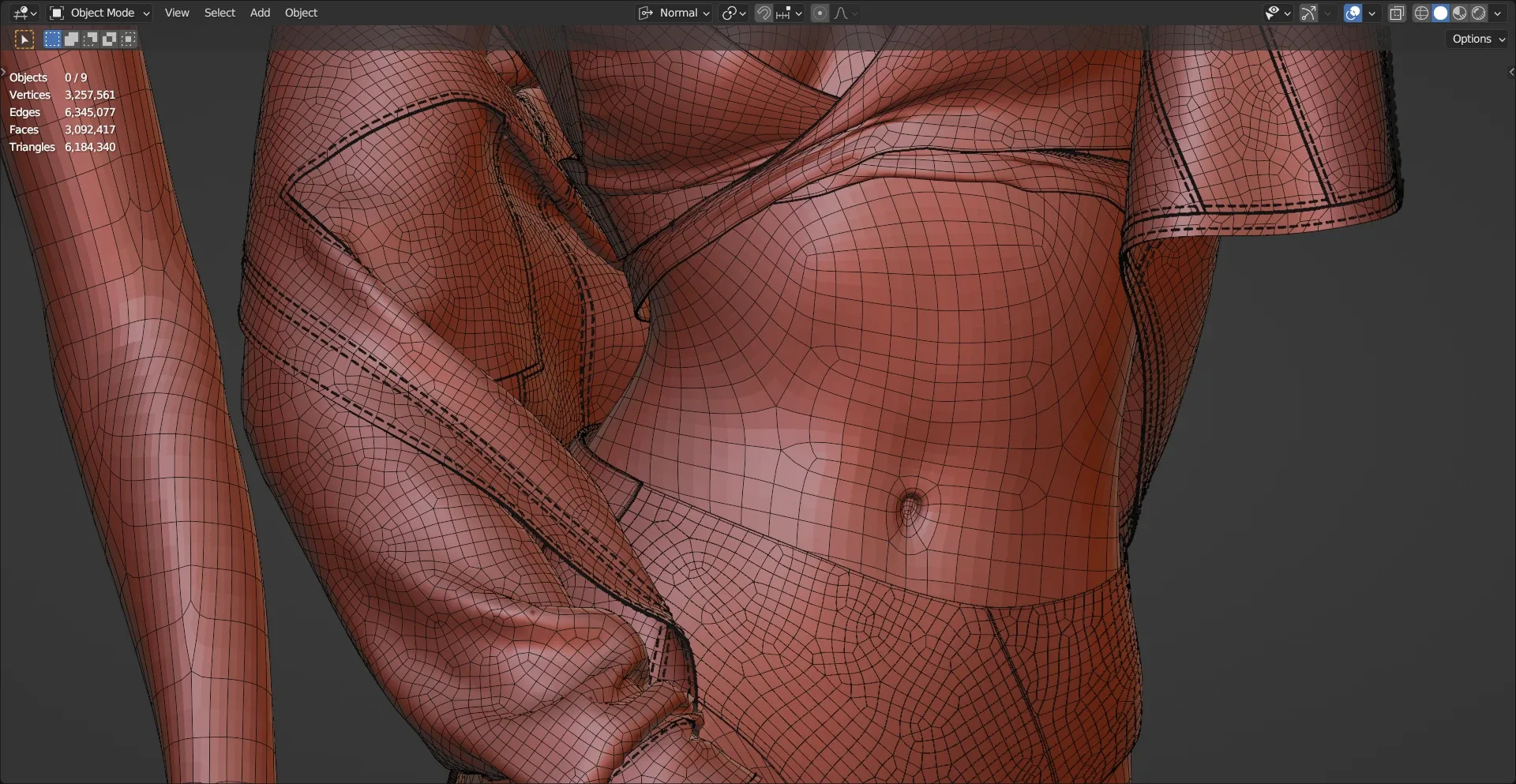The width and height of the screenshot is (1516, 784).
Task: Click the Faces count 3,092,417
Action: [x=90, y=129]
